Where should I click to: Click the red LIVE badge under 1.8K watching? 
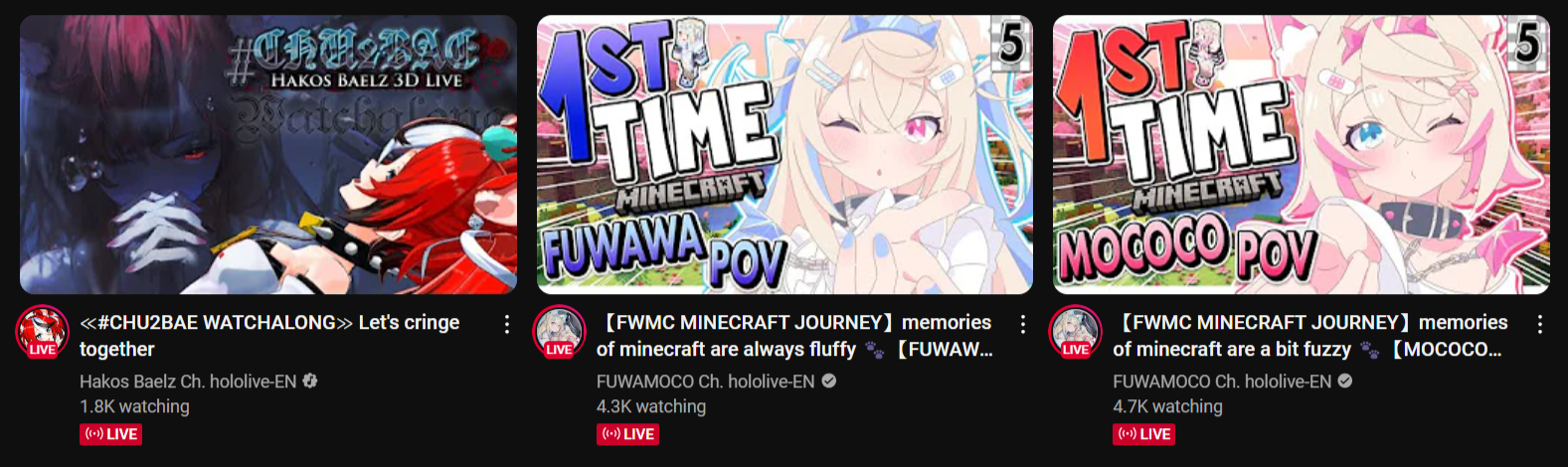[111, 434]
